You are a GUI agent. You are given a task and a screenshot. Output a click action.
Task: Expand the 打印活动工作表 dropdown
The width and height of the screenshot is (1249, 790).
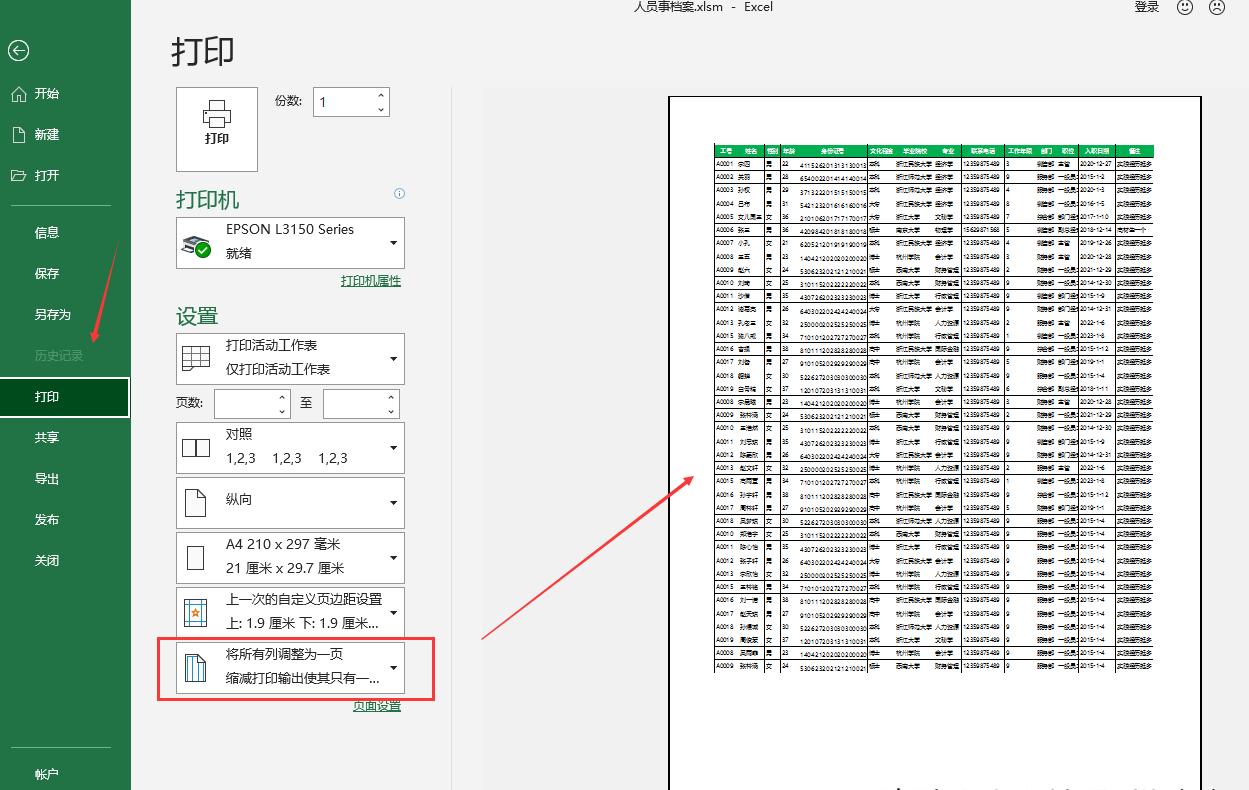[291, 358]
